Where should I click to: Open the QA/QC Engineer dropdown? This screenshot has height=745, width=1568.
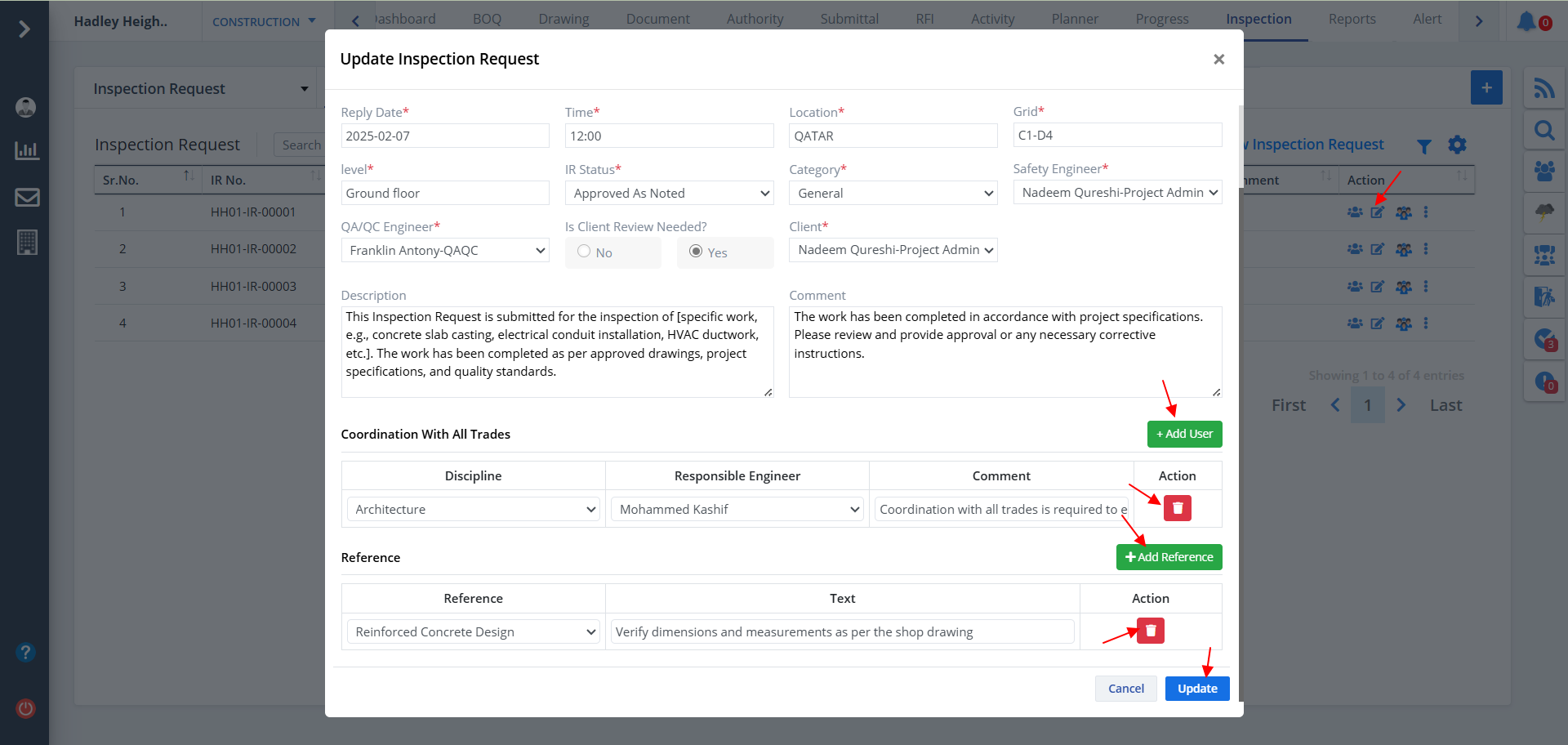[x=445, y=251]
